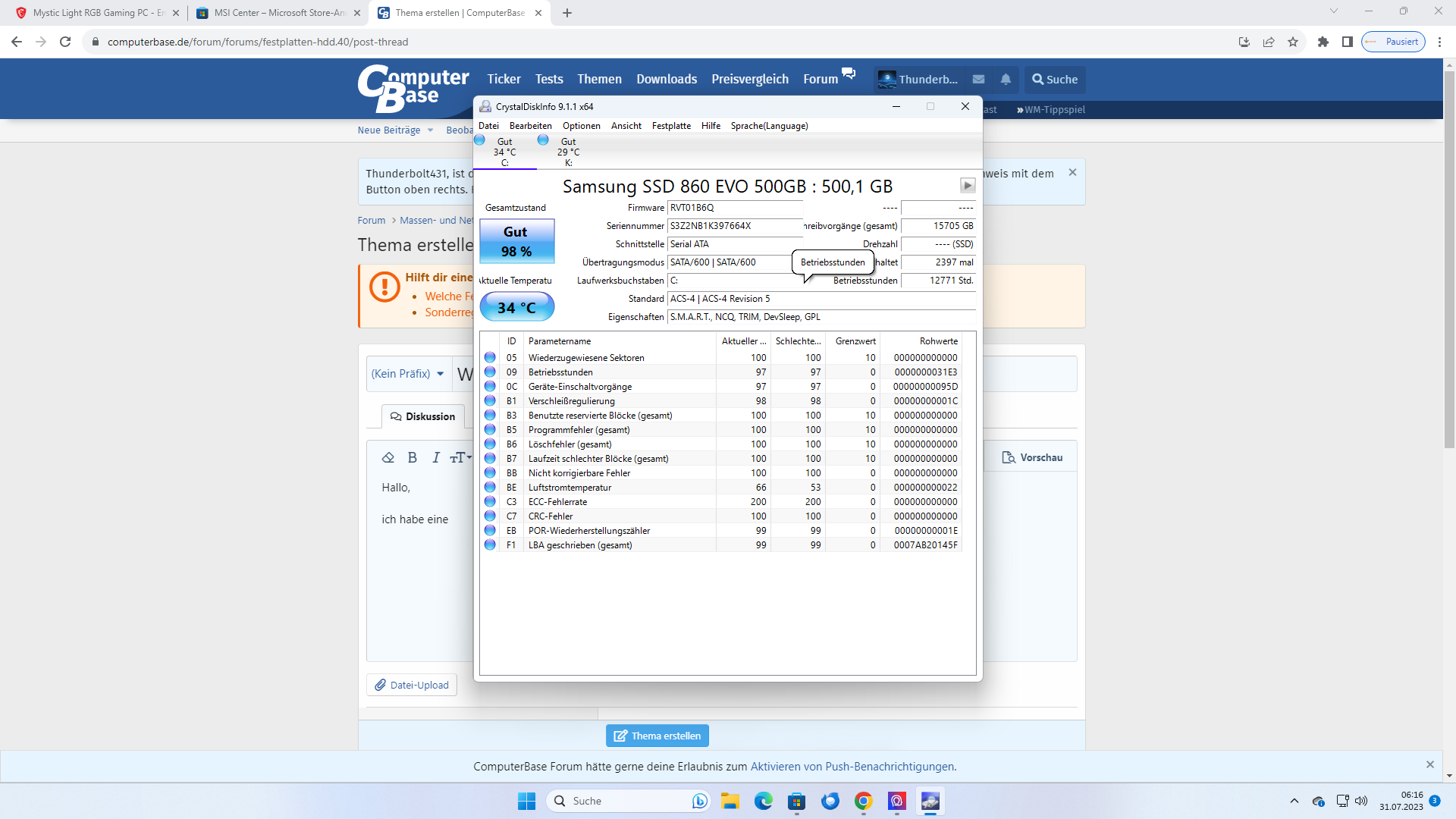Toggle bold text formatting
This screenshot has width=1456, height=819.
(413, 457)
